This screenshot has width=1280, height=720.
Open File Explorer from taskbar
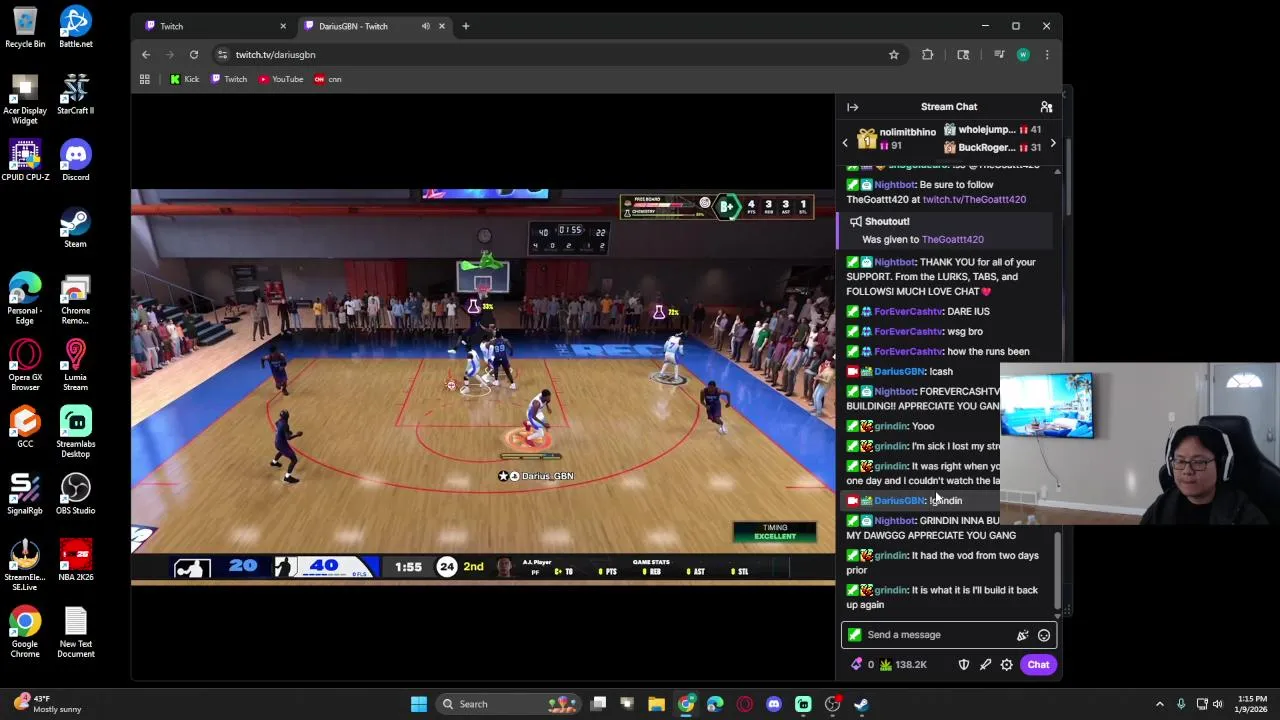656,704
